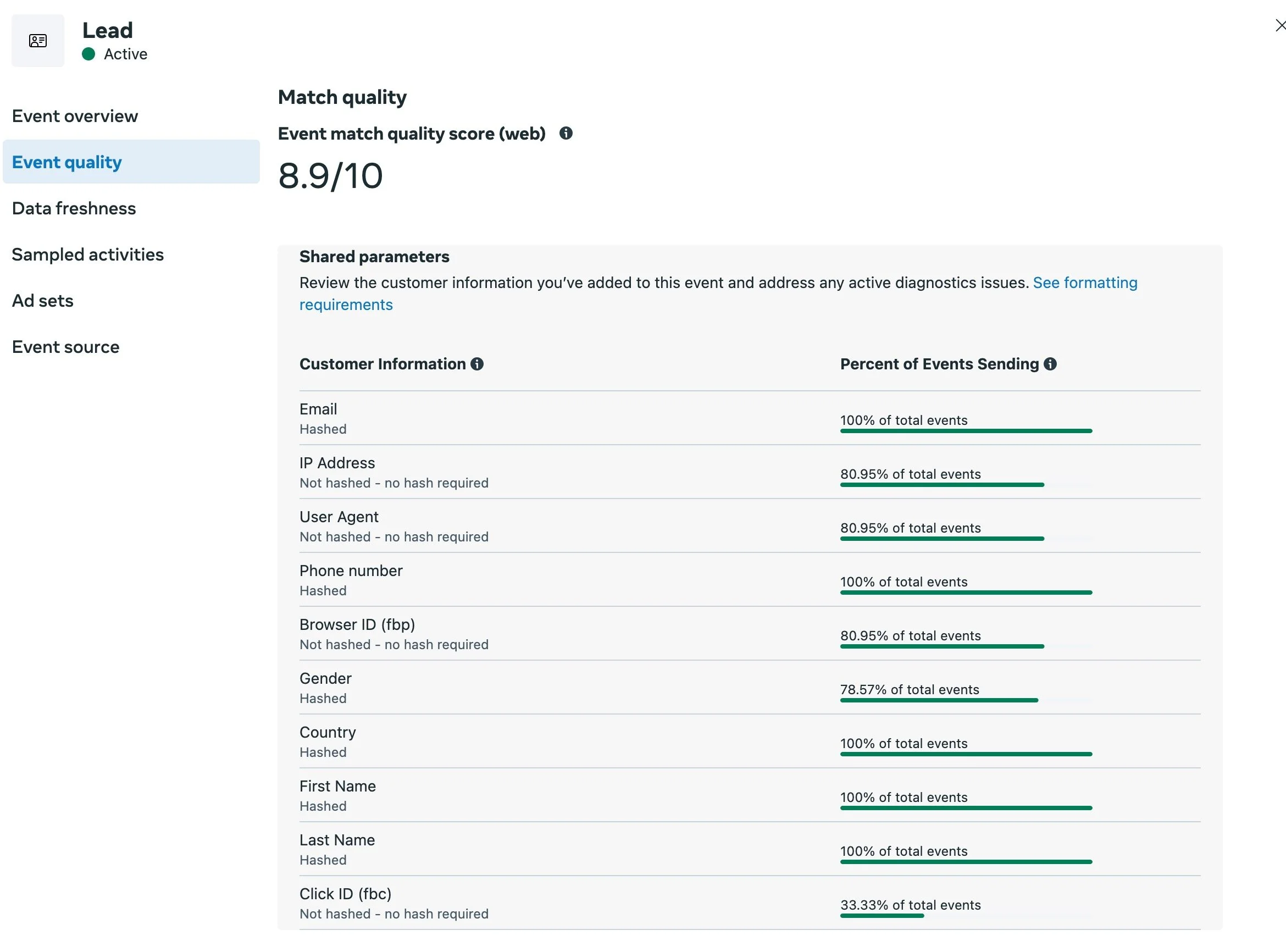This screenshot has height=952, width=1286.
Task: Go to Sampled activities section
Action: 87,254
